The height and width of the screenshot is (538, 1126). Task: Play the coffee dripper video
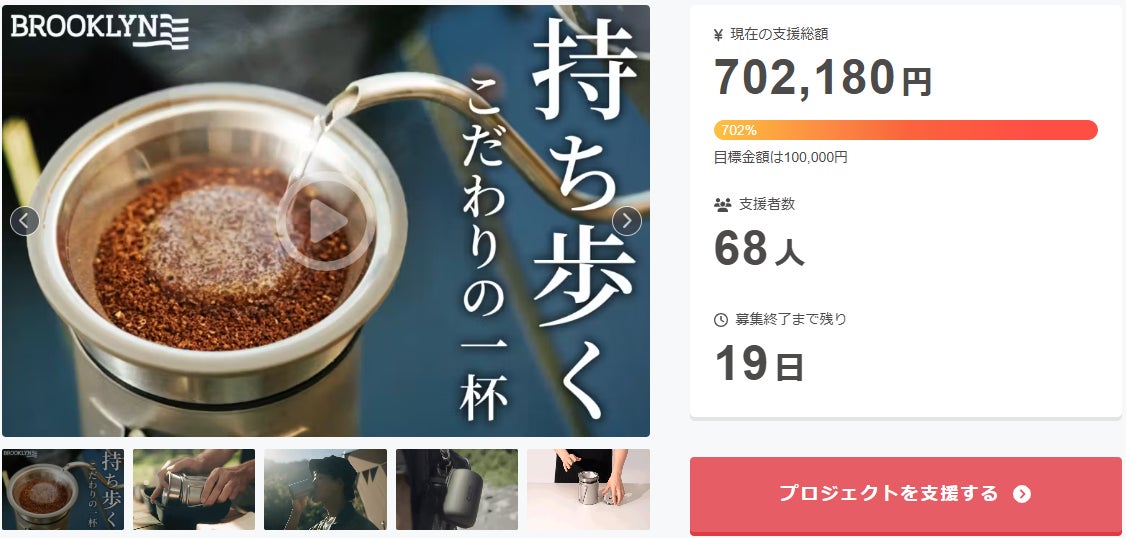[326, 221]
